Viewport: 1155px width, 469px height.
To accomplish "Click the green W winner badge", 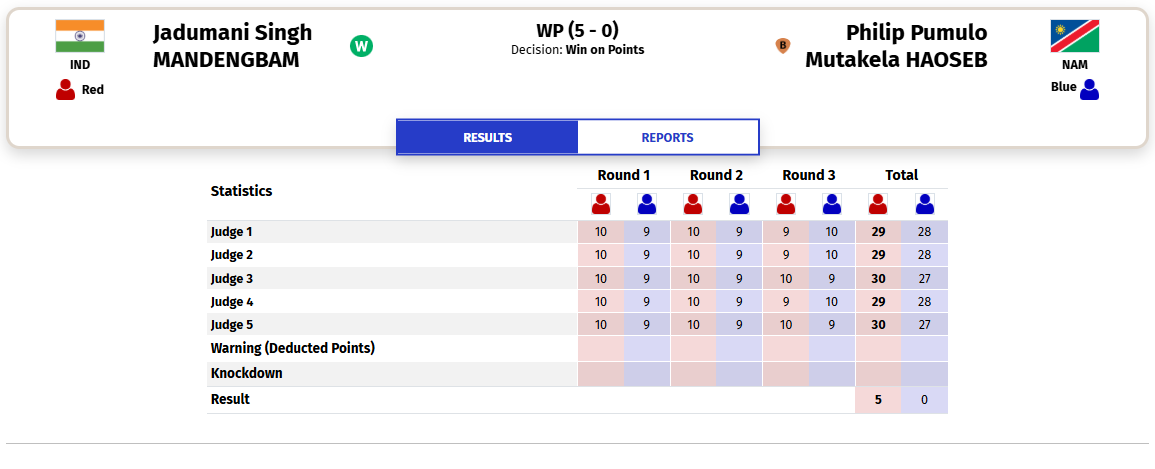I will (361, 46).
